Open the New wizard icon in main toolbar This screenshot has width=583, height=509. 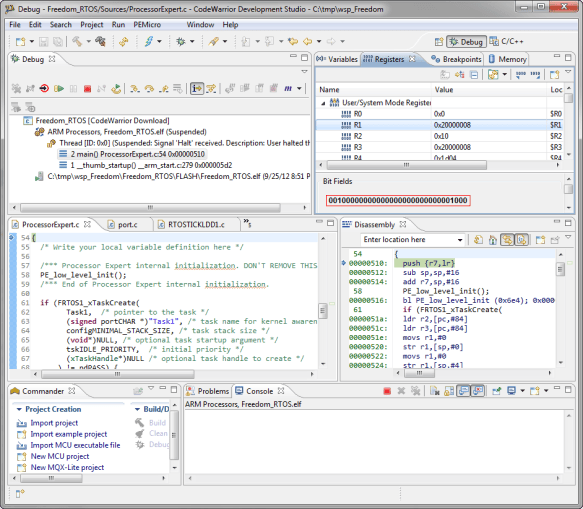coord(20,41)
